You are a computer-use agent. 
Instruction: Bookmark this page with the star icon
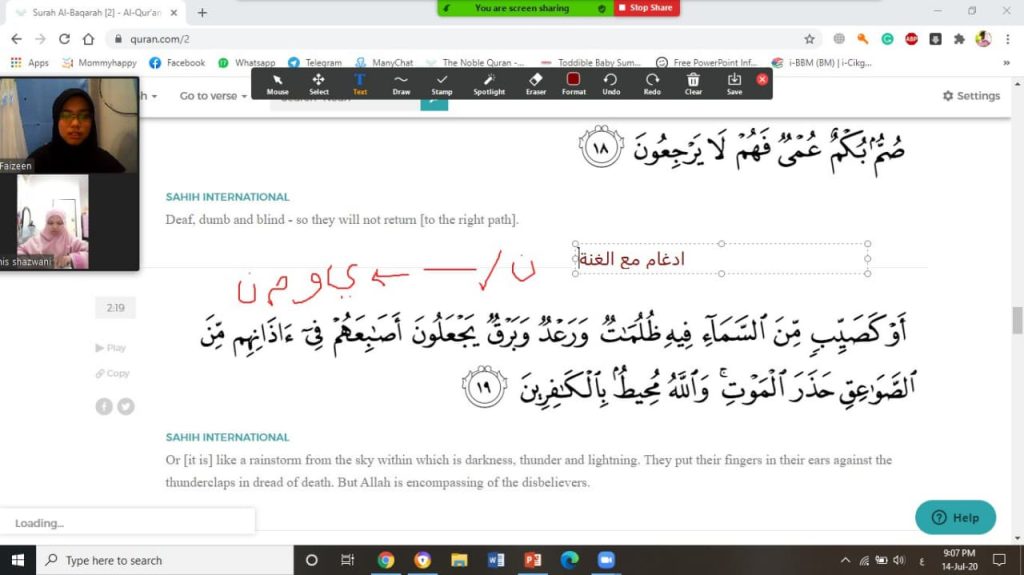[809, 39]
